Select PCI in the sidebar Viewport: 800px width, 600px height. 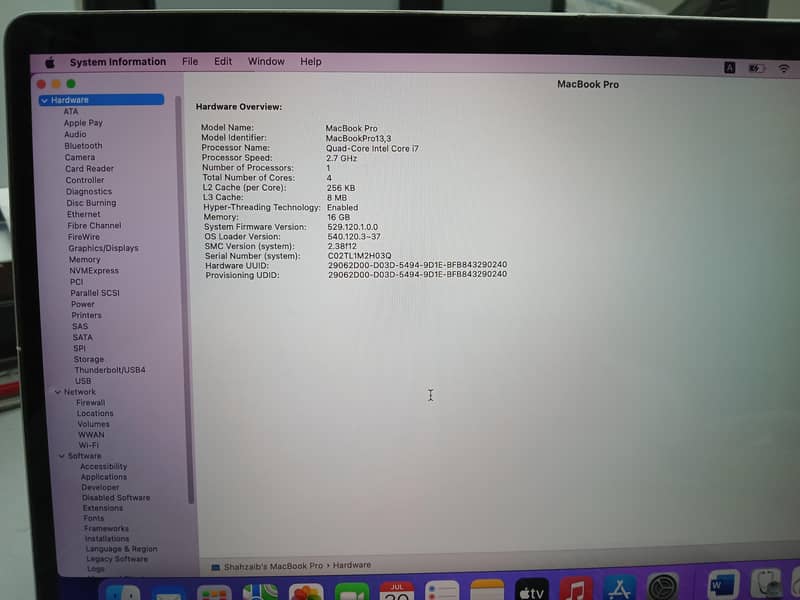pos(77,282)
